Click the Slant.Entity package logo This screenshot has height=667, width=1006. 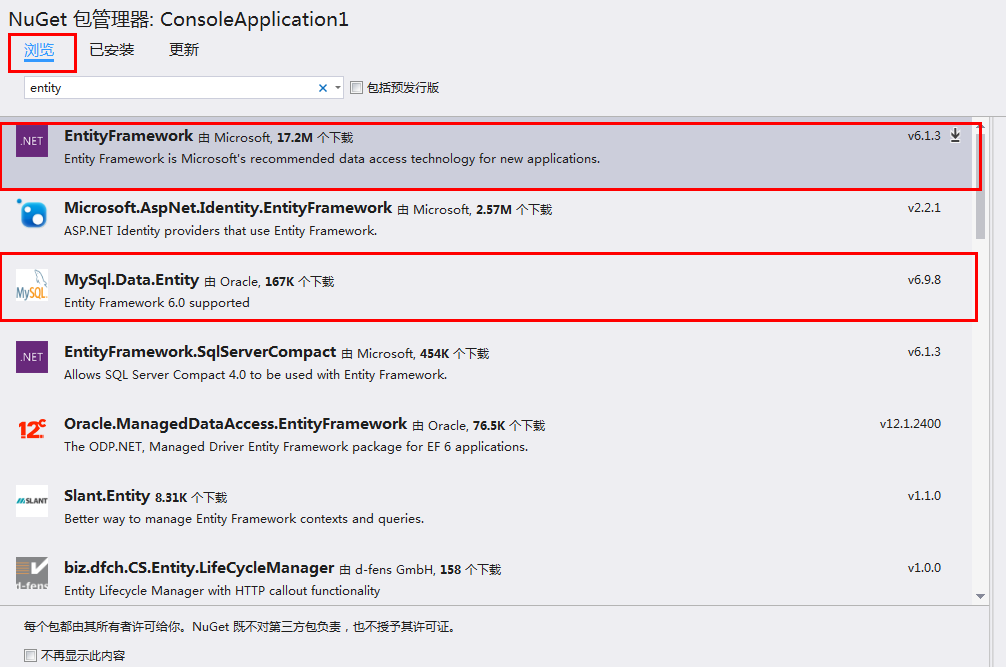(32, 500)
